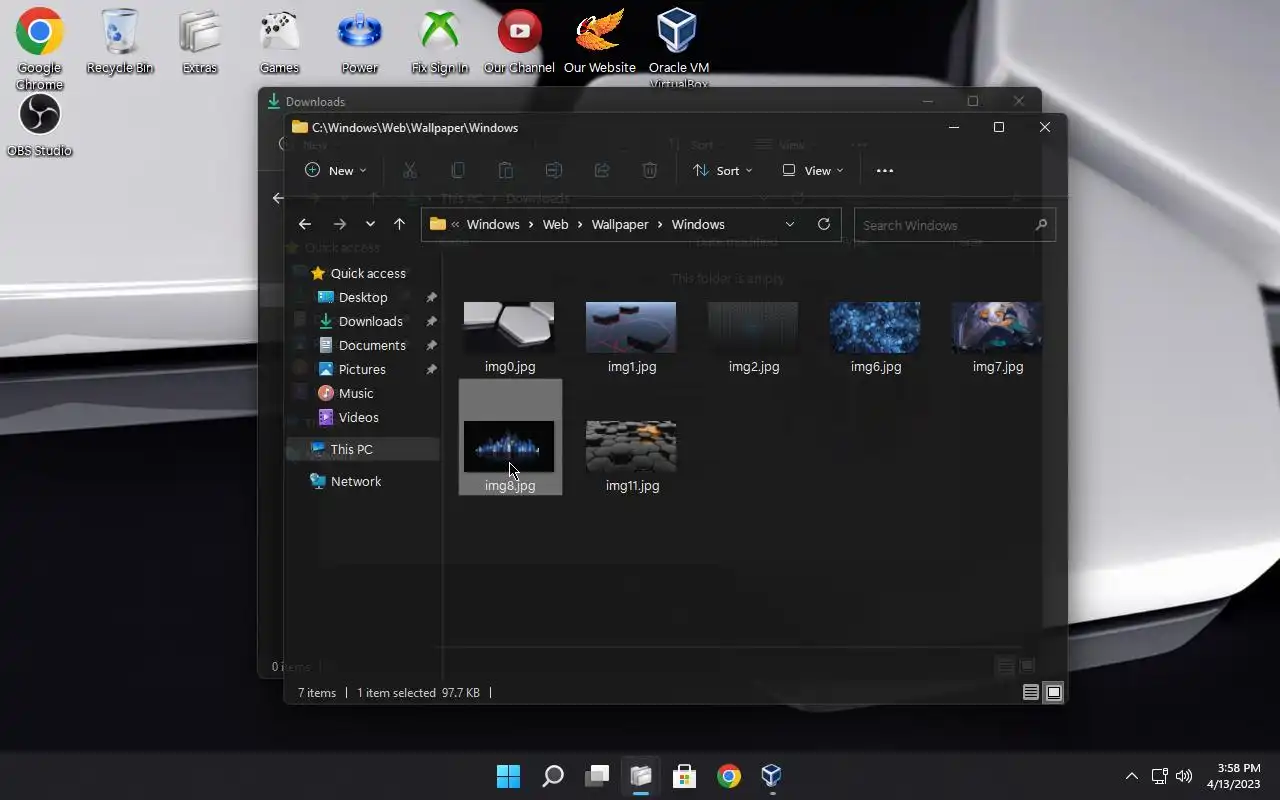1280x800 pixels.
Task: Expand recent locations chevron
Action: click(x=370, y=225)
